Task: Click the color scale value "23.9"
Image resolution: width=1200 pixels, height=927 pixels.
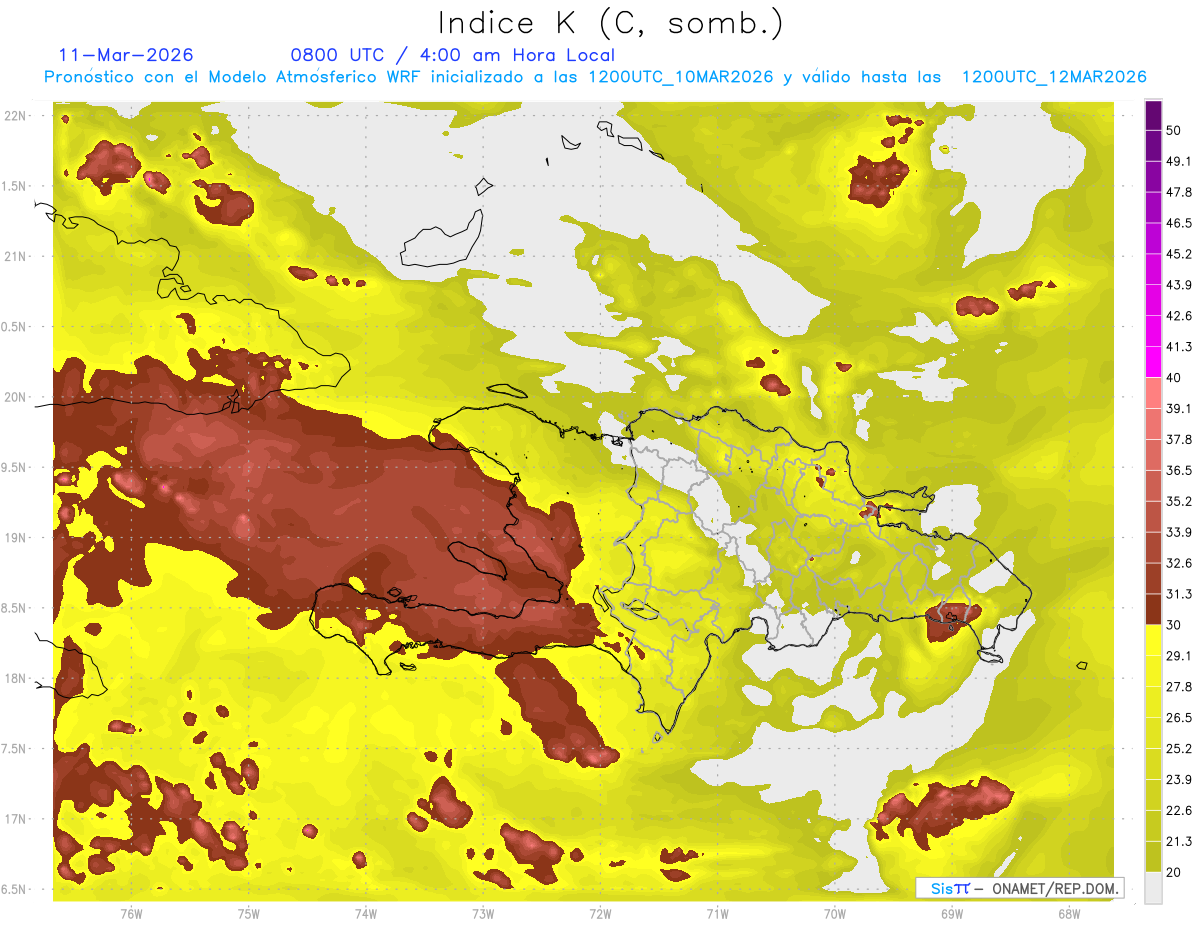Action: 1178,780
